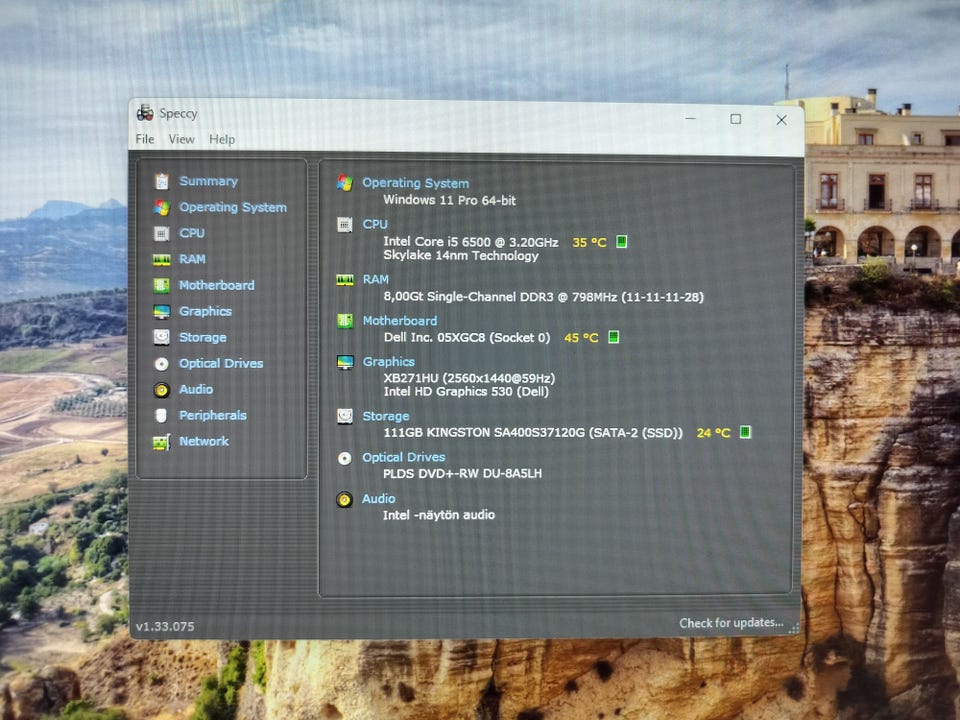Viewport: 960px width, 720px height.
Task: Click the Network icon in sidebar
Action: click(162, 442)
